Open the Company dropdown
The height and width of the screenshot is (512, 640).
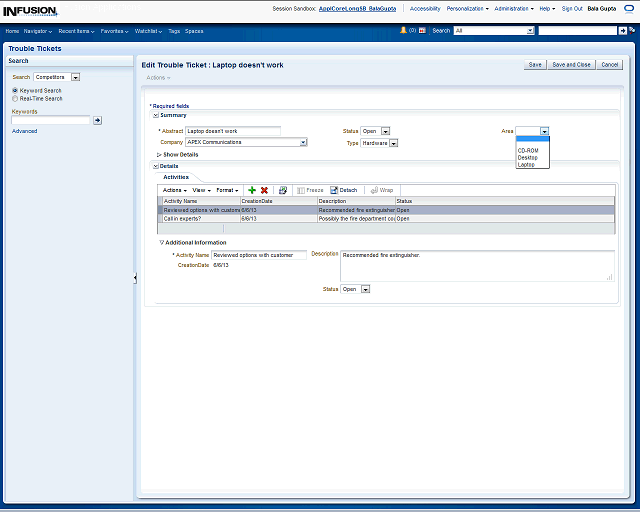click(x=303, y=143)
